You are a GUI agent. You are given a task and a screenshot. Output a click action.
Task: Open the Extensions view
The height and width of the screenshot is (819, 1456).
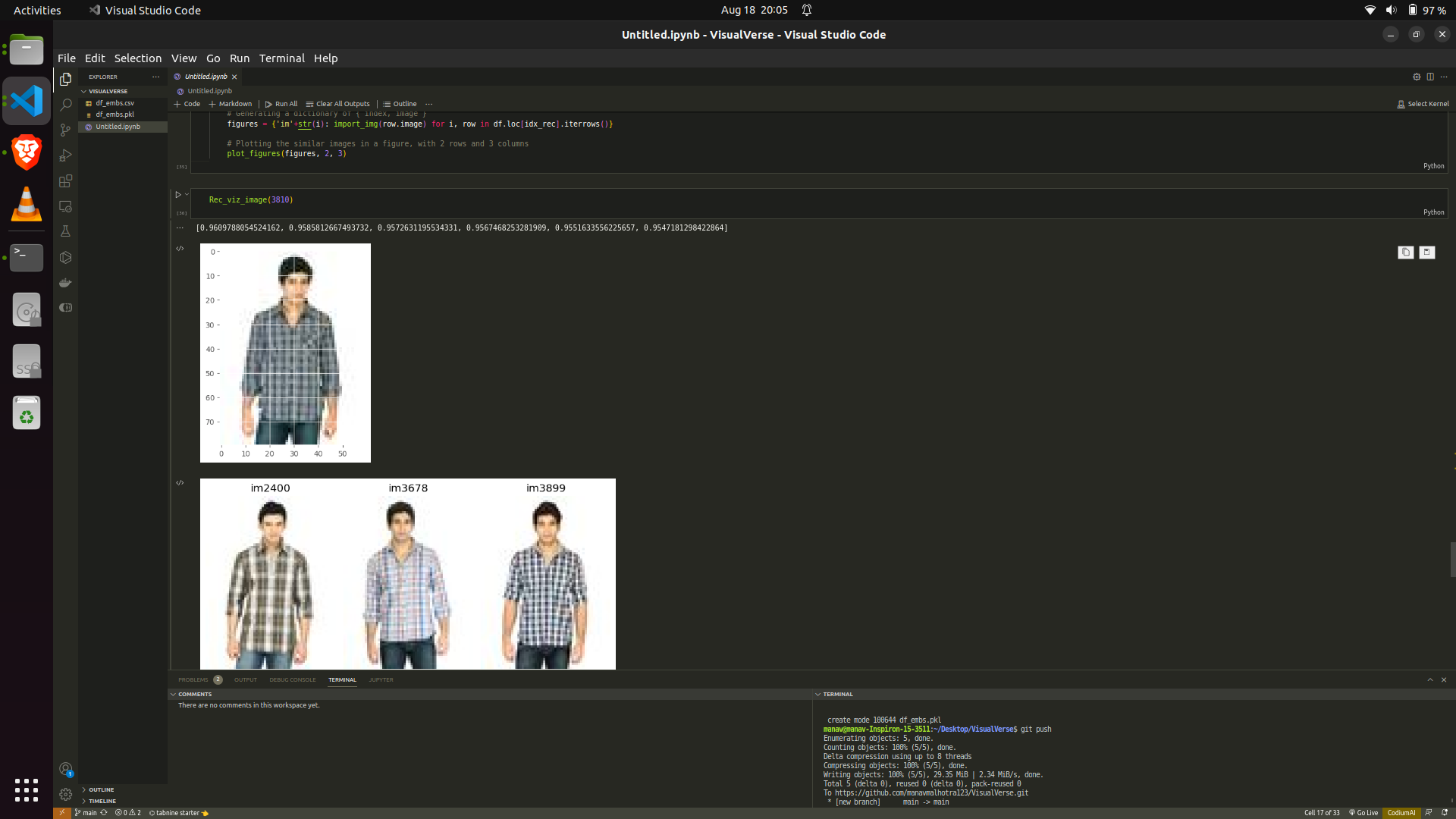click(65, 181)
